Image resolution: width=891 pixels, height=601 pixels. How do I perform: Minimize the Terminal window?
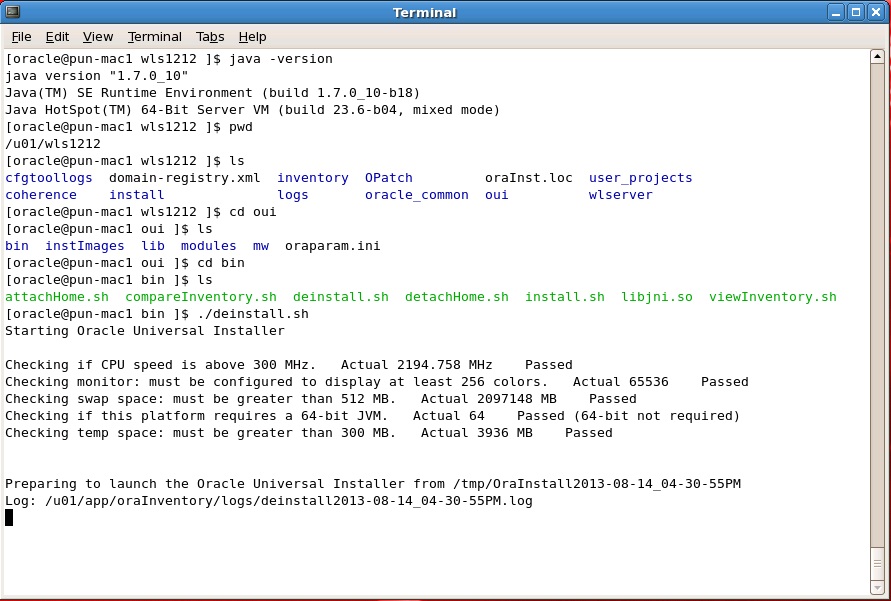coord(835,12)
